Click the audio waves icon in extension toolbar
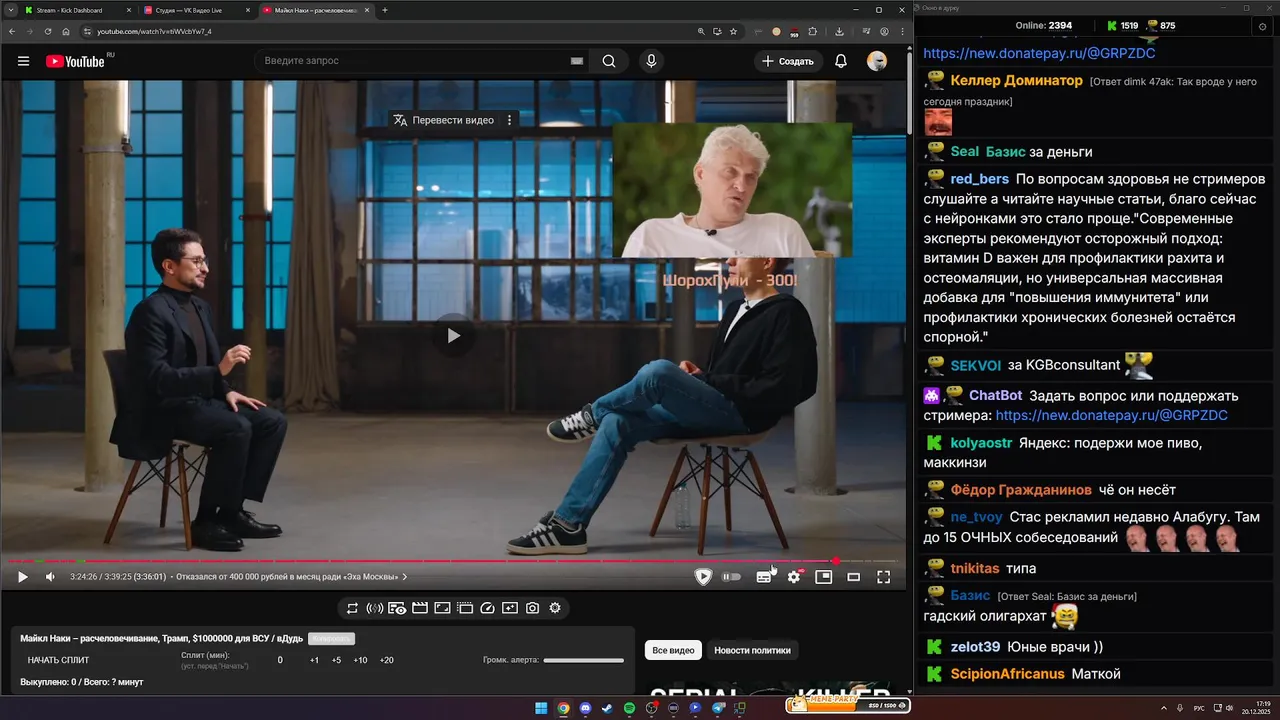Viewport: 1280px width, 720px height. (x=375, y=608)
